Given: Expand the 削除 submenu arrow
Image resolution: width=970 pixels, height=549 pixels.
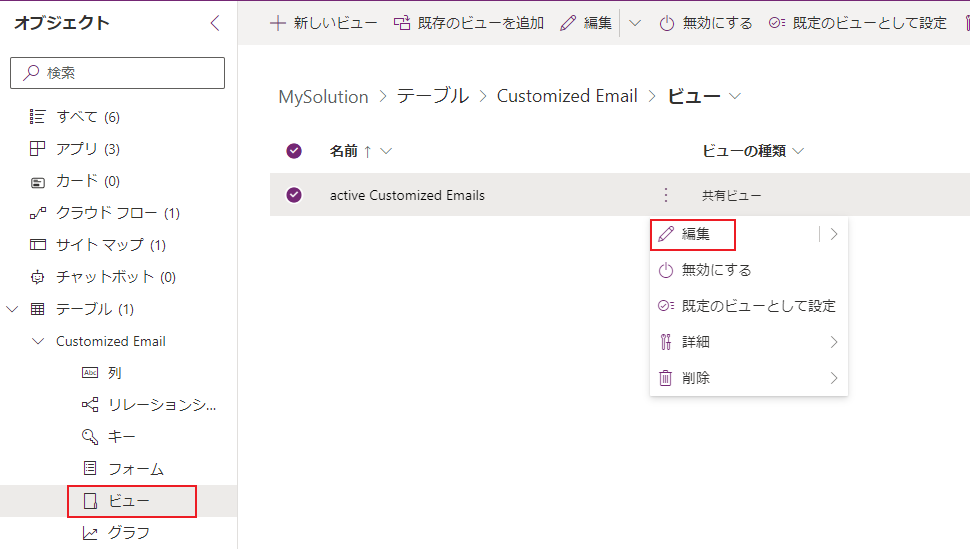Looking at the screenshot, I should [x=834, y=378].
